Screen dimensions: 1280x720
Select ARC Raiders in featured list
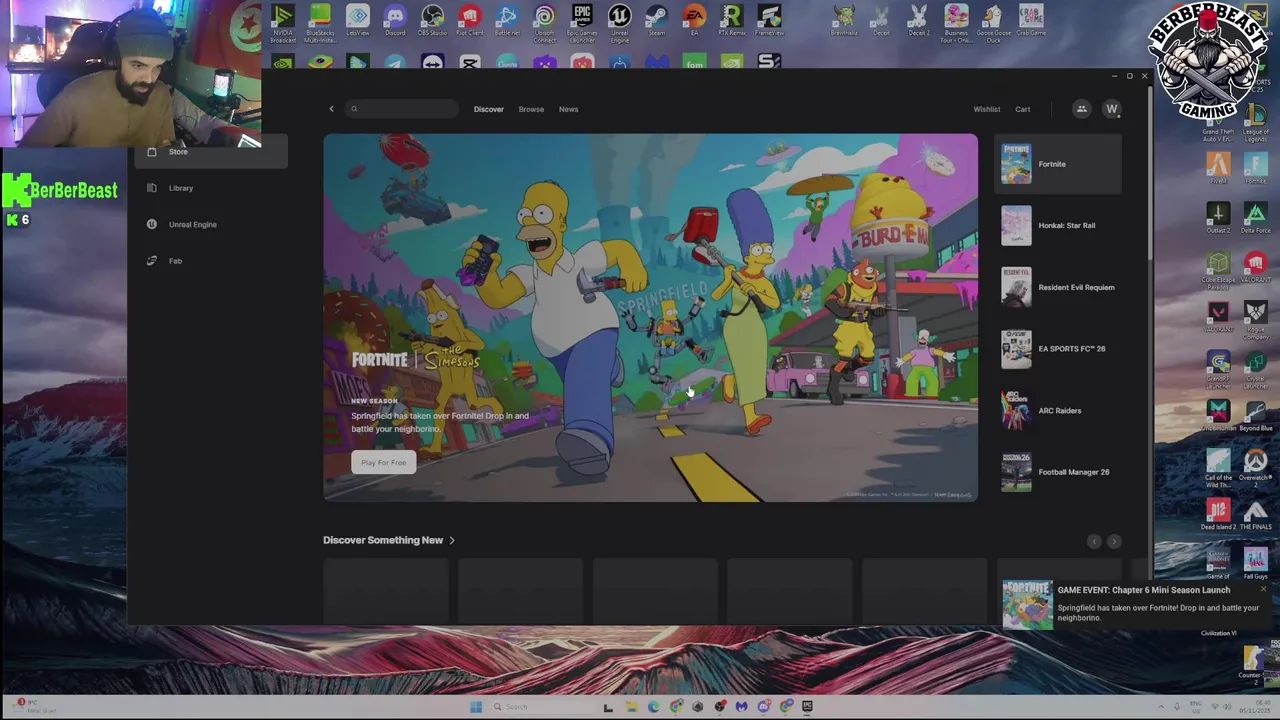(x=1059, y=410)
